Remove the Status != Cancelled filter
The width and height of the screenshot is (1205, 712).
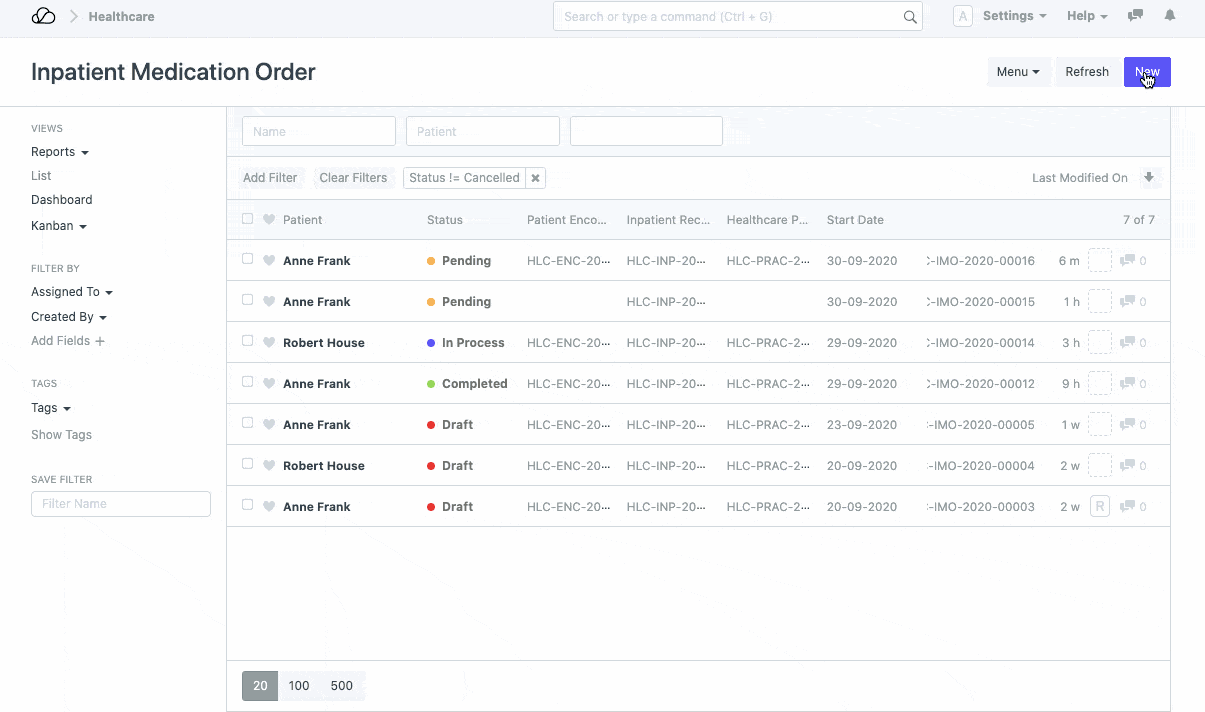click(x=535, y=178)
